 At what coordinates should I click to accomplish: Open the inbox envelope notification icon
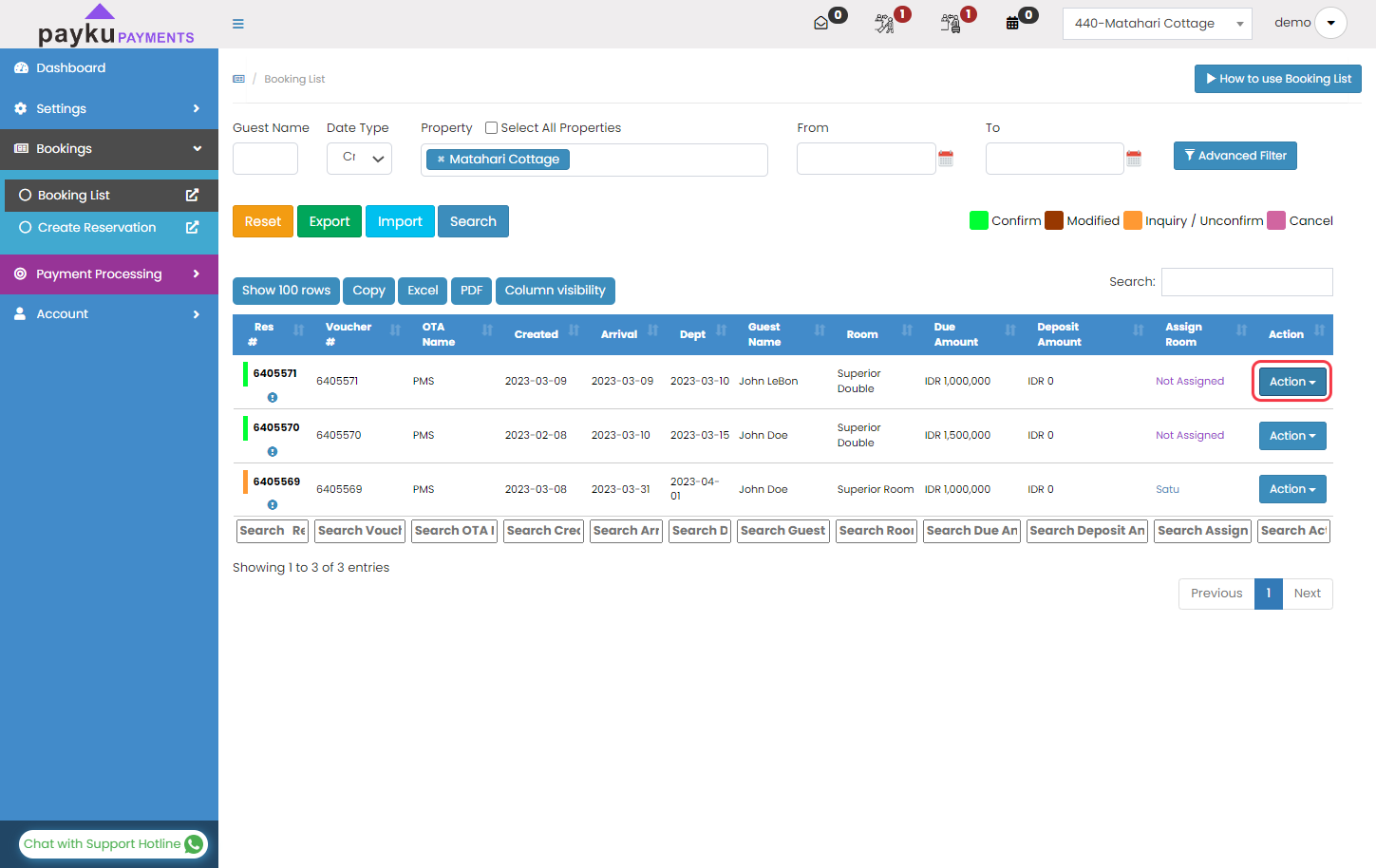click(x=821, y=24)
